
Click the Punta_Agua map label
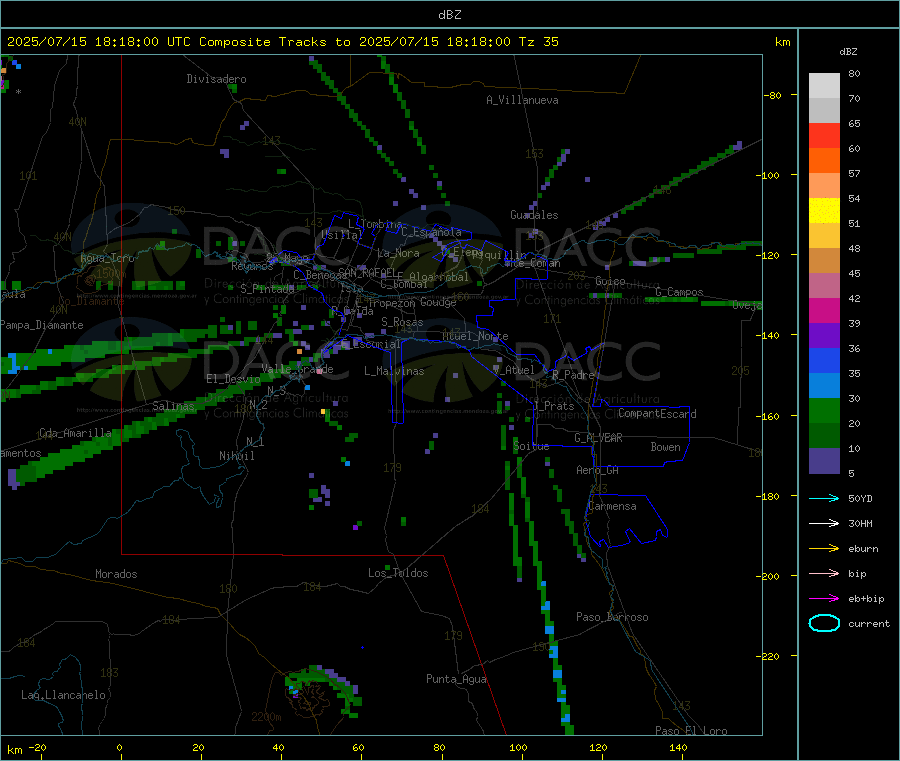pyautogui.click(x=456, y=679)
